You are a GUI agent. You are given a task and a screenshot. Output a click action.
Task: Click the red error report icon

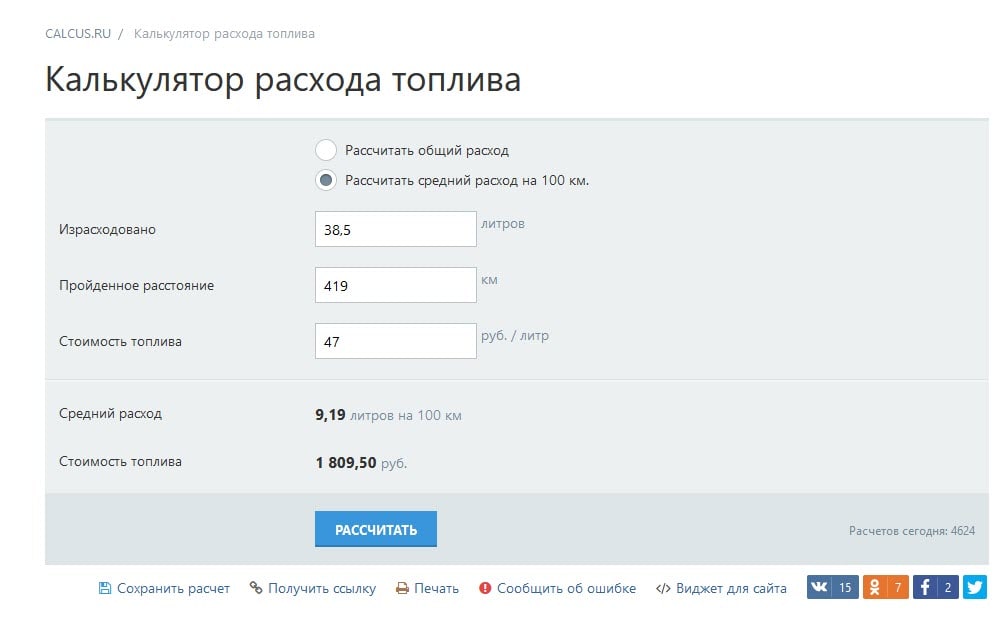(485, 589)
